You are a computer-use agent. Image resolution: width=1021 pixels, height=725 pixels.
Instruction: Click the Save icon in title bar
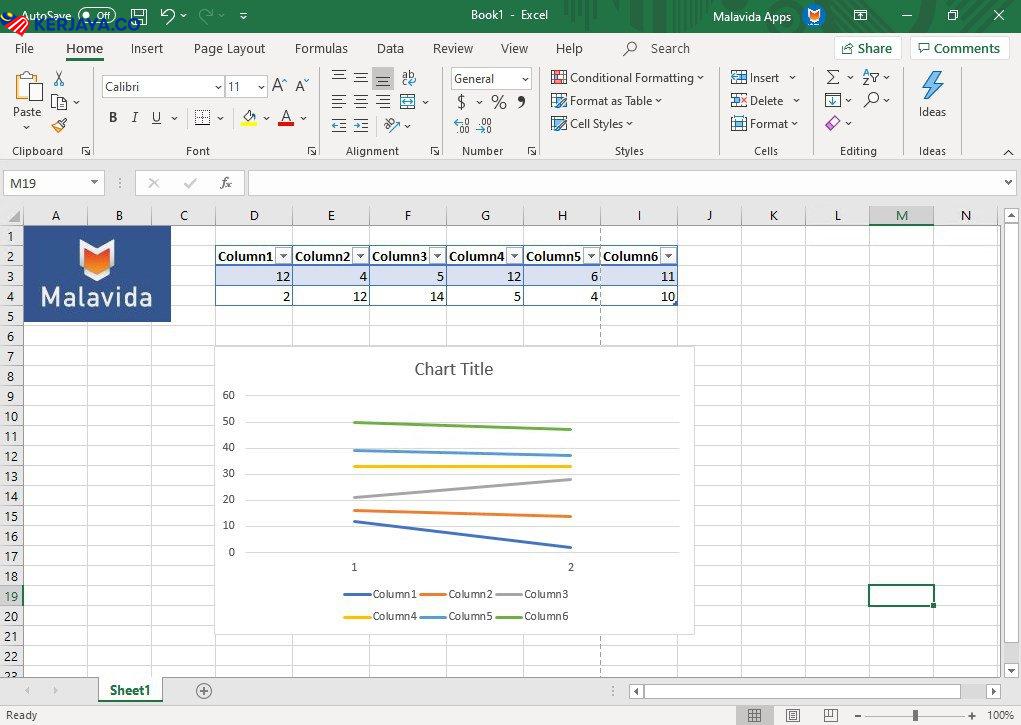pyautogui.click(x=139, y=16)
